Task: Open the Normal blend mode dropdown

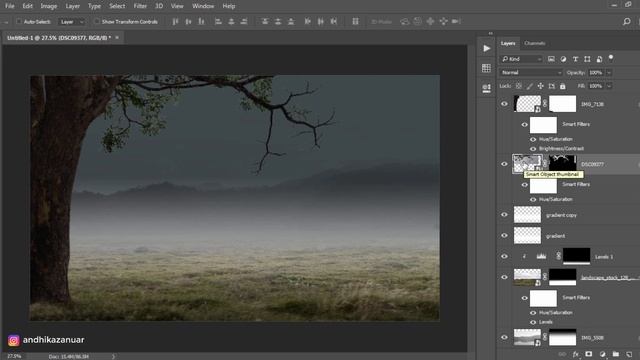Action: click(531, 73)
